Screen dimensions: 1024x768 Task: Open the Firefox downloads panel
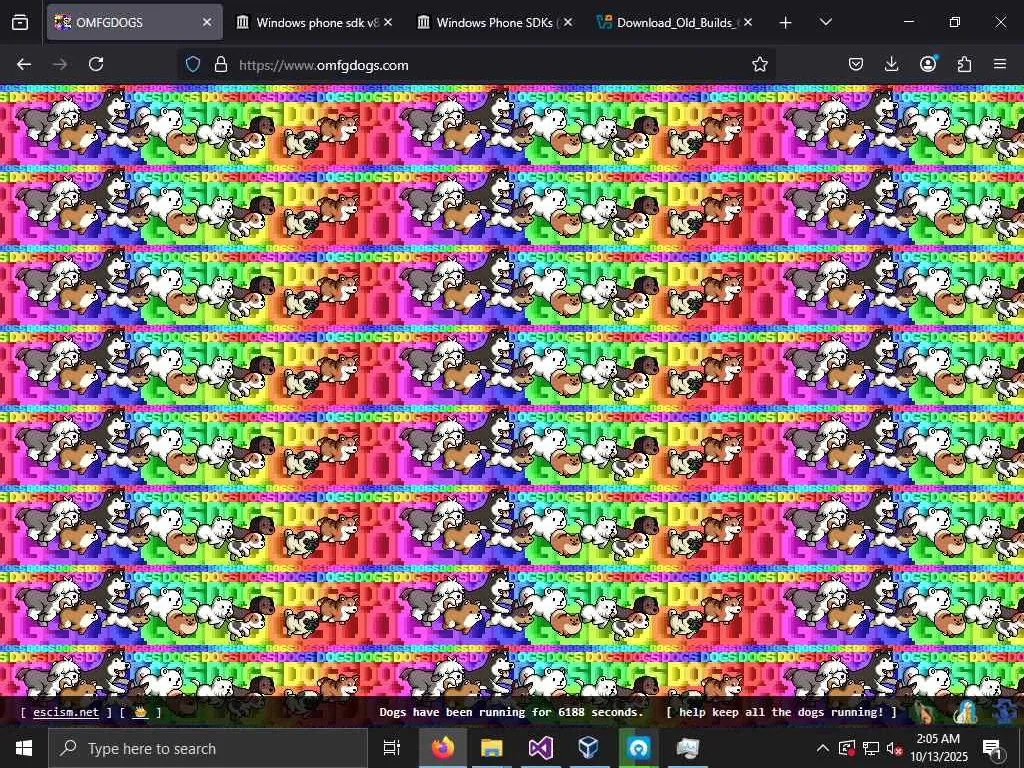[891, 64]
